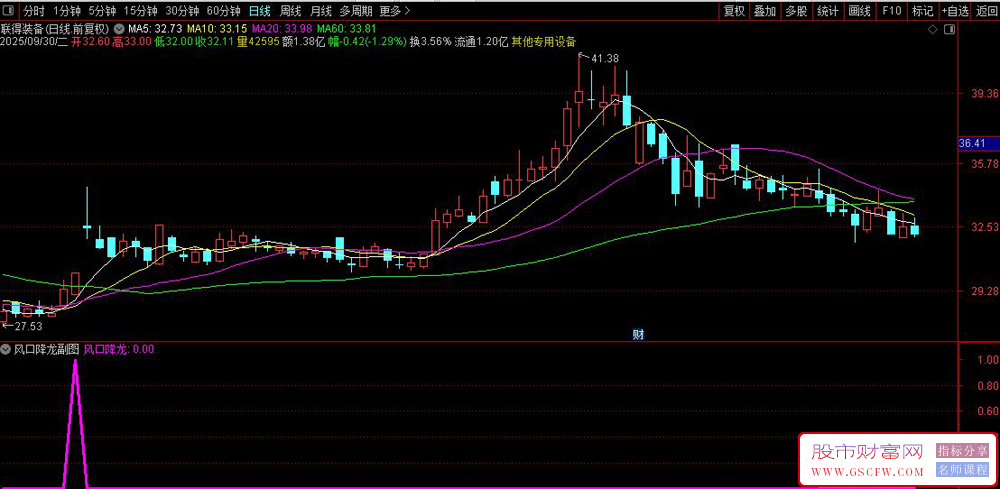The width and height of the screenshot is (1000, 489).
Task: Open the F10 company info
Action: pyautogui.click(x=891, y=11)
